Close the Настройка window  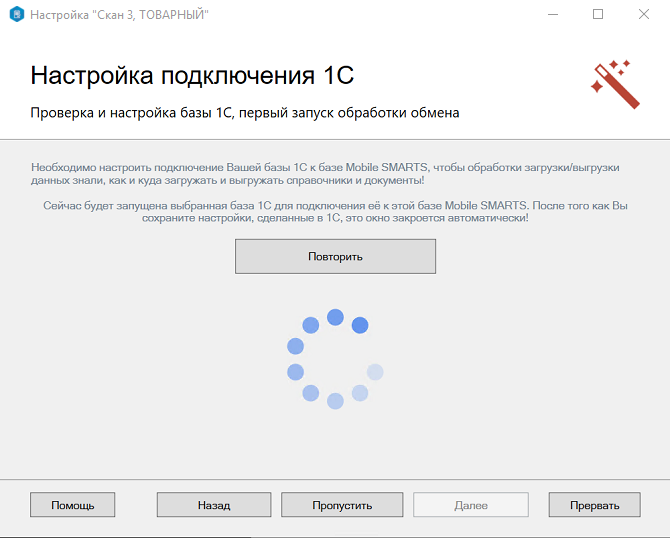click(x=644, y=15)
